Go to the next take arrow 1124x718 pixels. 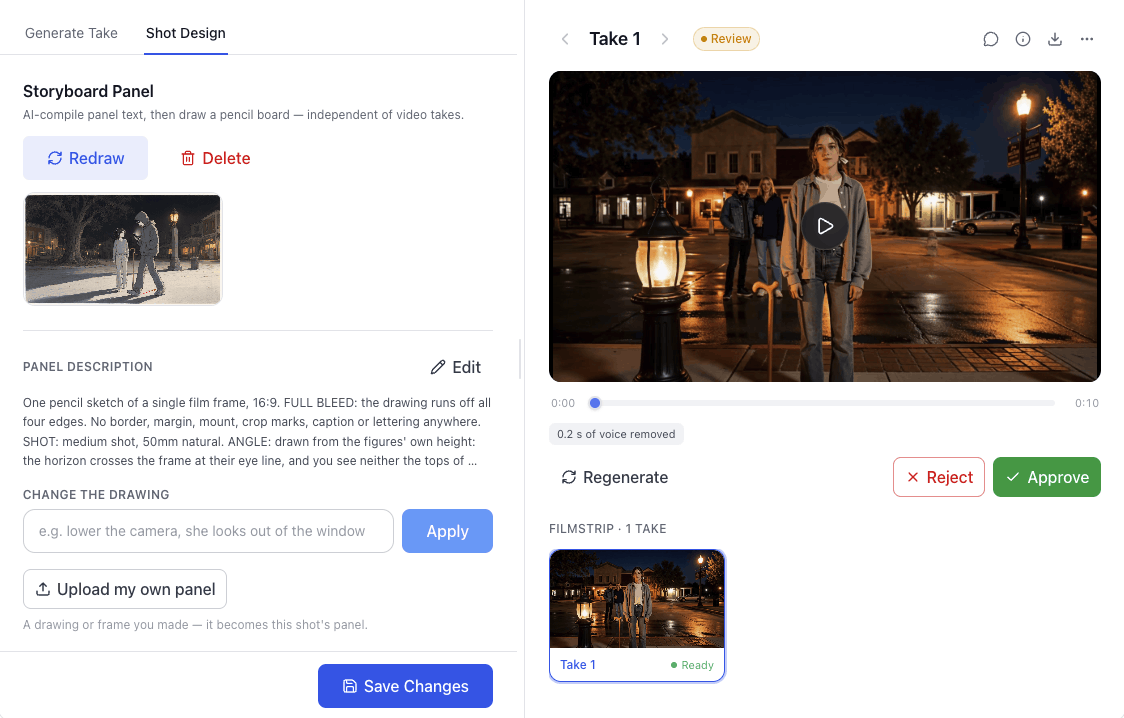tap(665, 39)
